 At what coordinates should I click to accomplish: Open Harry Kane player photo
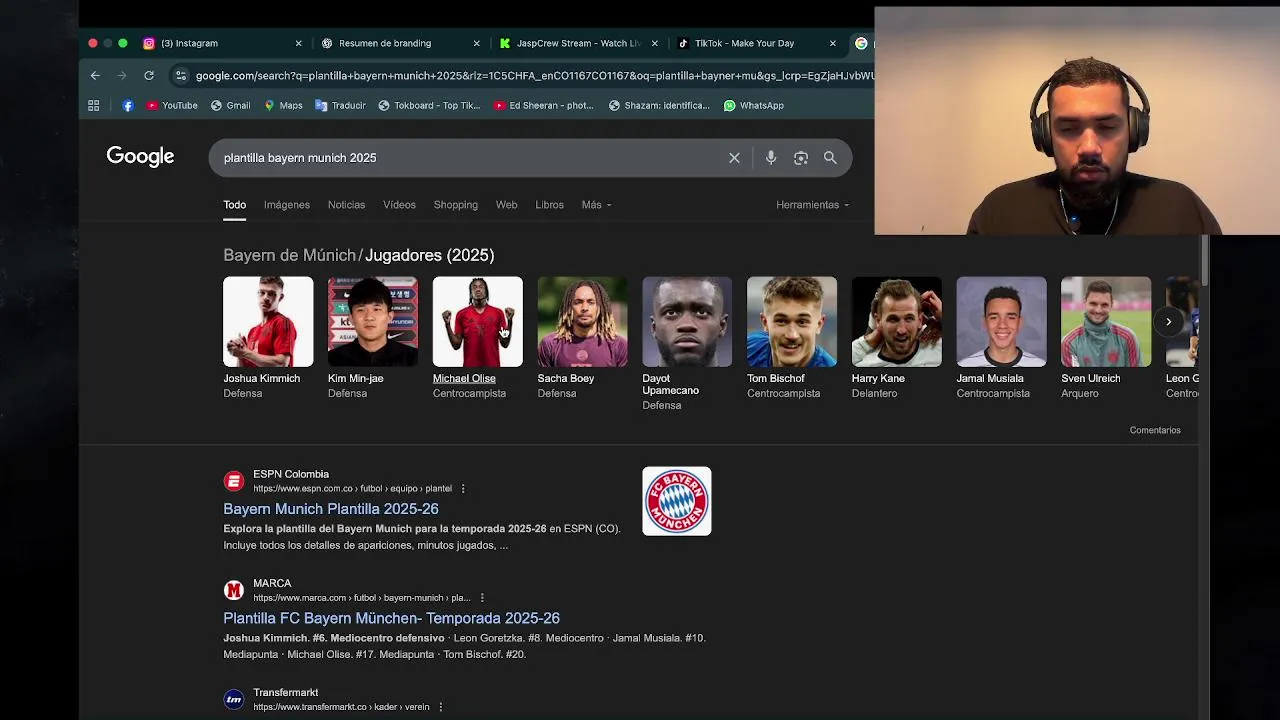coord(896,322)
